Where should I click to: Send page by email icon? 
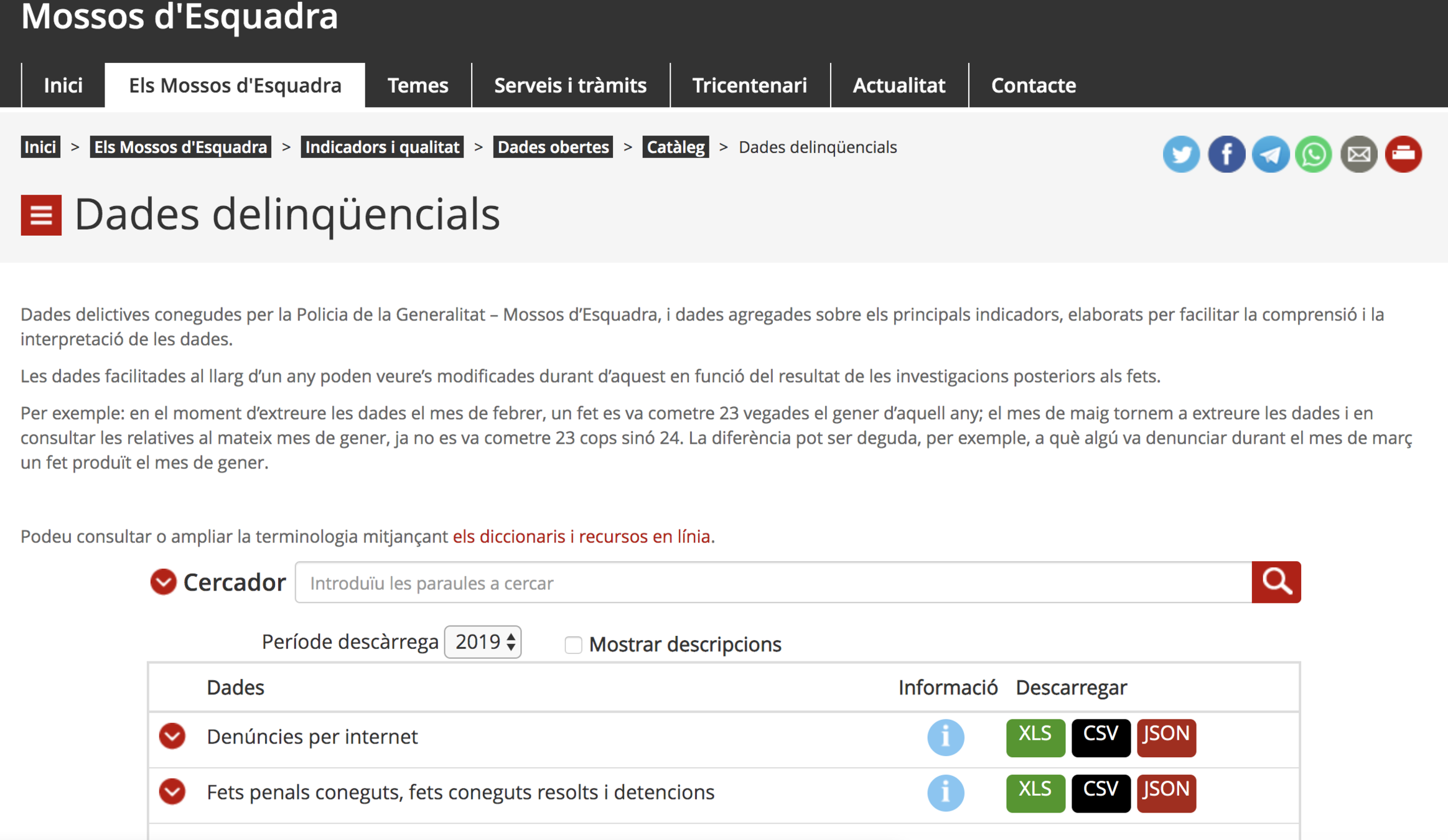coord(1358,154)
